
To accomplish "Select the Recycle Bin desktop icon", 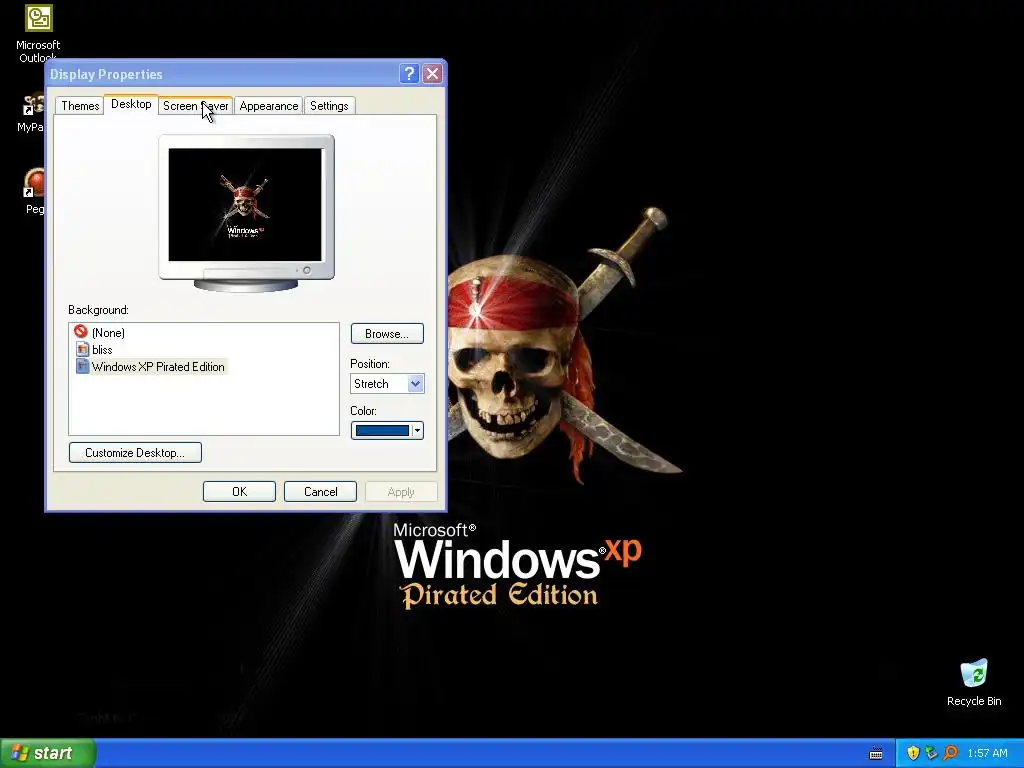I will pyautogui.click(x=974, y=683).
